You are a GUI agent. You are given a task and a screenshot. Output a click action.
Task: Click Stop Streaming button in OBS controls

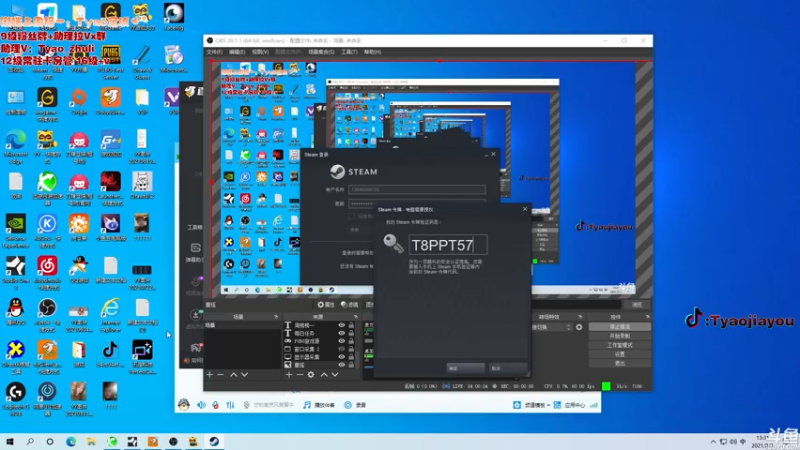point(620,327)
